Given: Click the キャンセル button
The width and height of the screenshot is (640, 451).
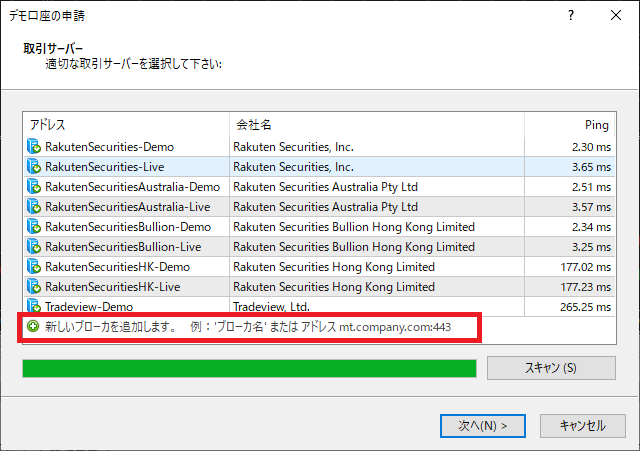Looking at the screenshot, I should [x=582, y=426].
